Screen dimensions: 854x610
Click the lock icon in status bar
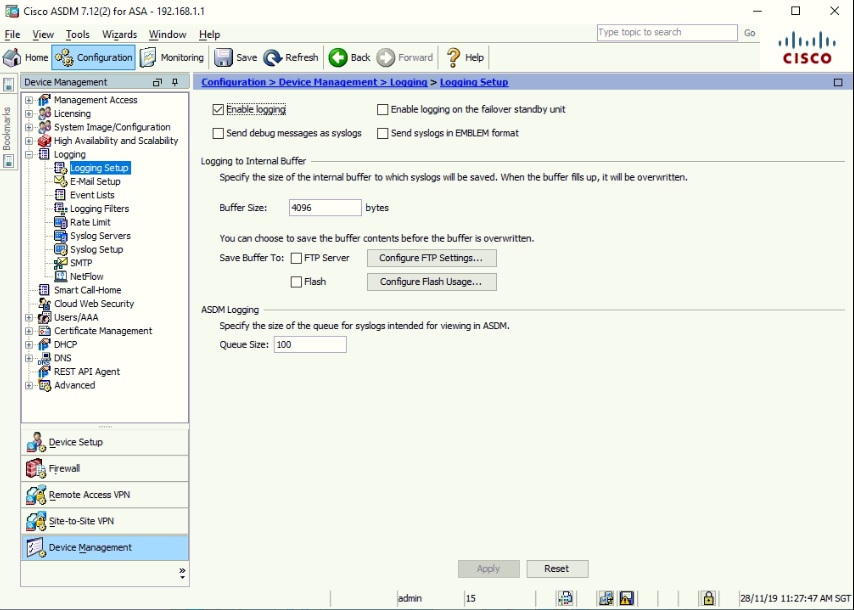(708, 598)
